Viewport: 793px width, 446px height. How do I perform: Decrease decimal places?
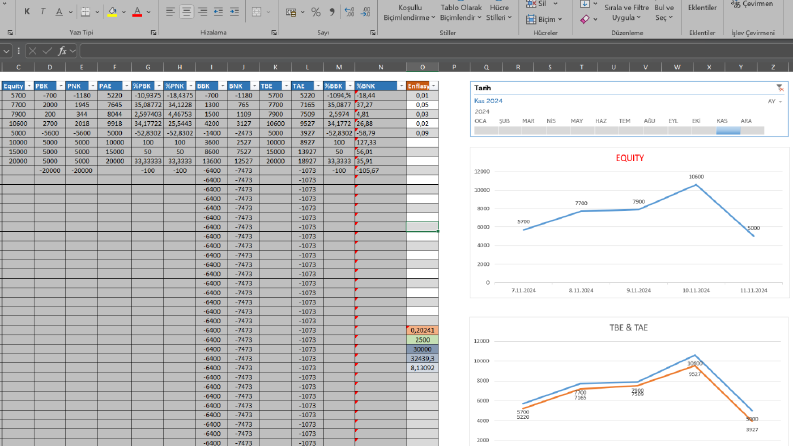366,12
